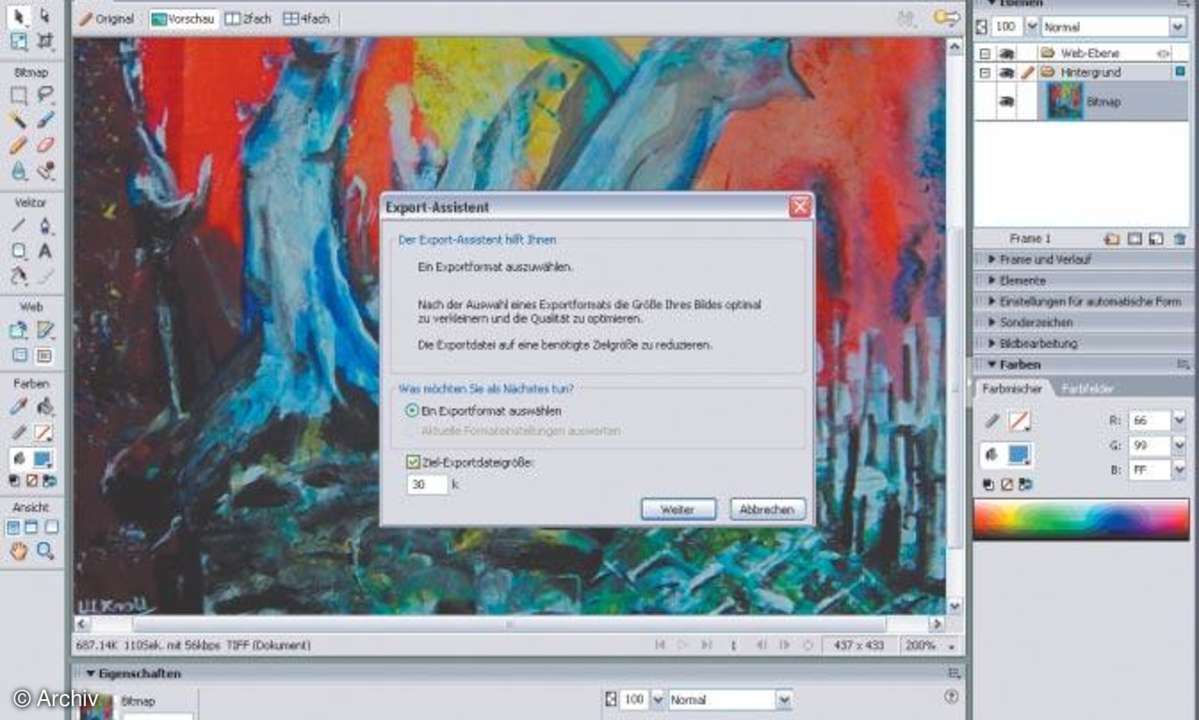Image resolution: width=1199 pixels, height=720 pixels.
Task: Open the layer blend mode Normal dropdown
Action: click(x=1178, y=27)
